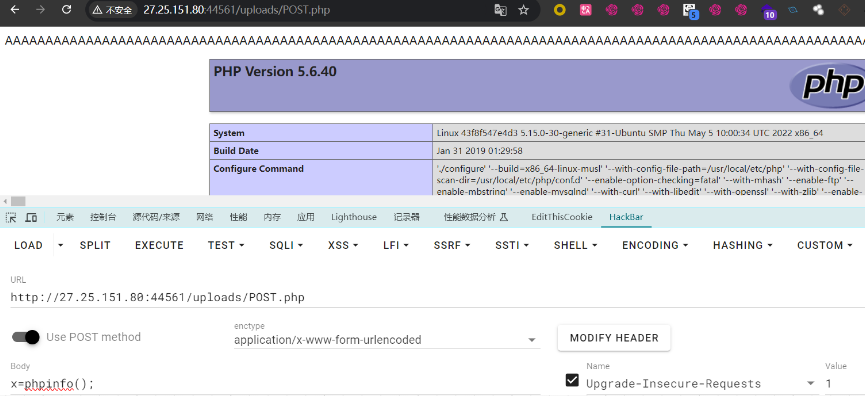Click the browser forward arrow
This screenshot has height=396, width=865.
[x=40, y=9]
